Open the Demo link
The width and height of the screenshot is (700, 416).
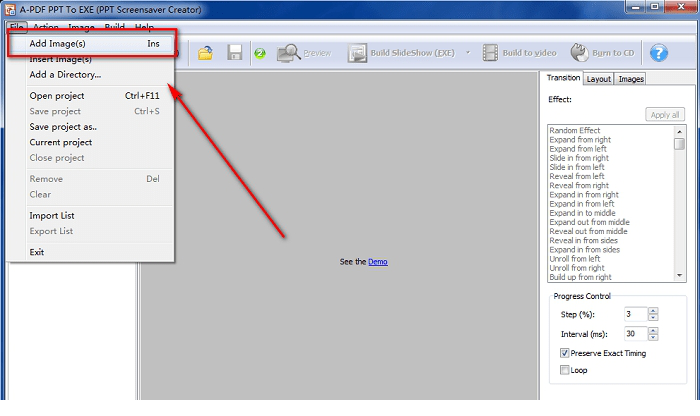378,262
